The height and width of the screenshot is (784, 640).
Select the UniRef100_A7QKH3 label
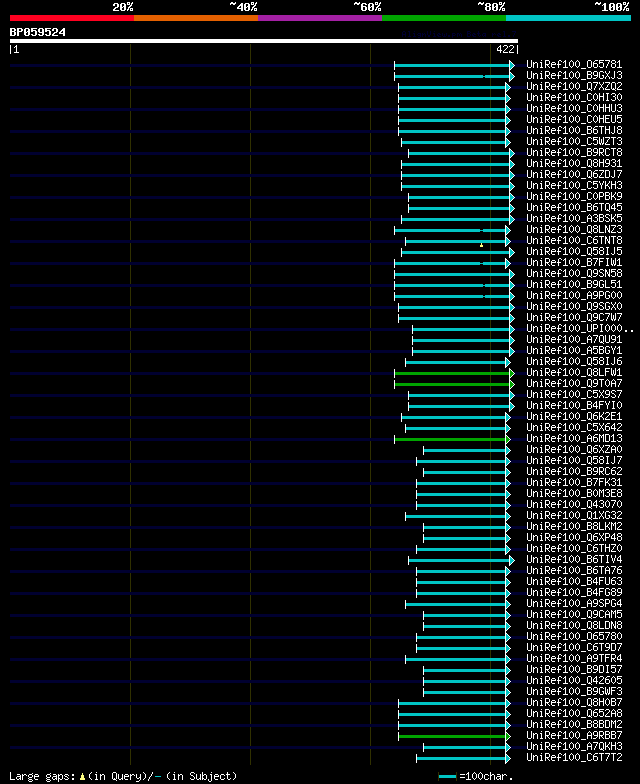(574, 746)
